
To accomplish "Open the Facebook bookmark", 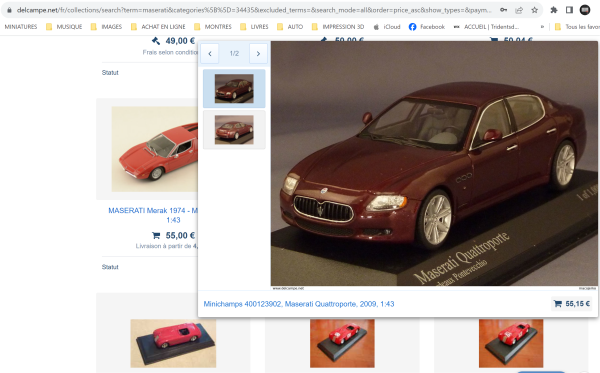I will (x=427, y=27).
